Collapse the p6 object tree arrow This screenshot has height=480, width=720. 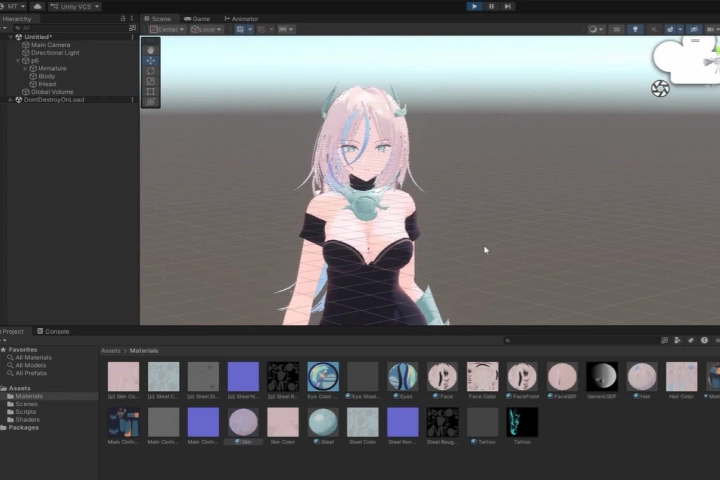[x=18, y=61]
